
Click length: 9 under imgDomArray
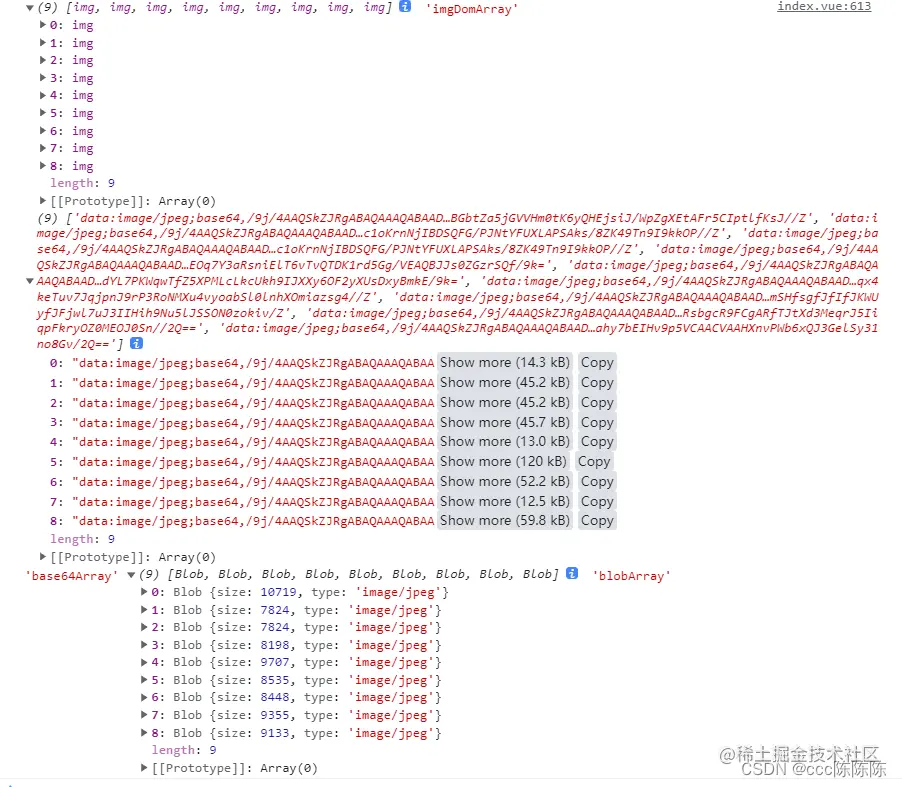pyautogui.click(x=82, y=183)
